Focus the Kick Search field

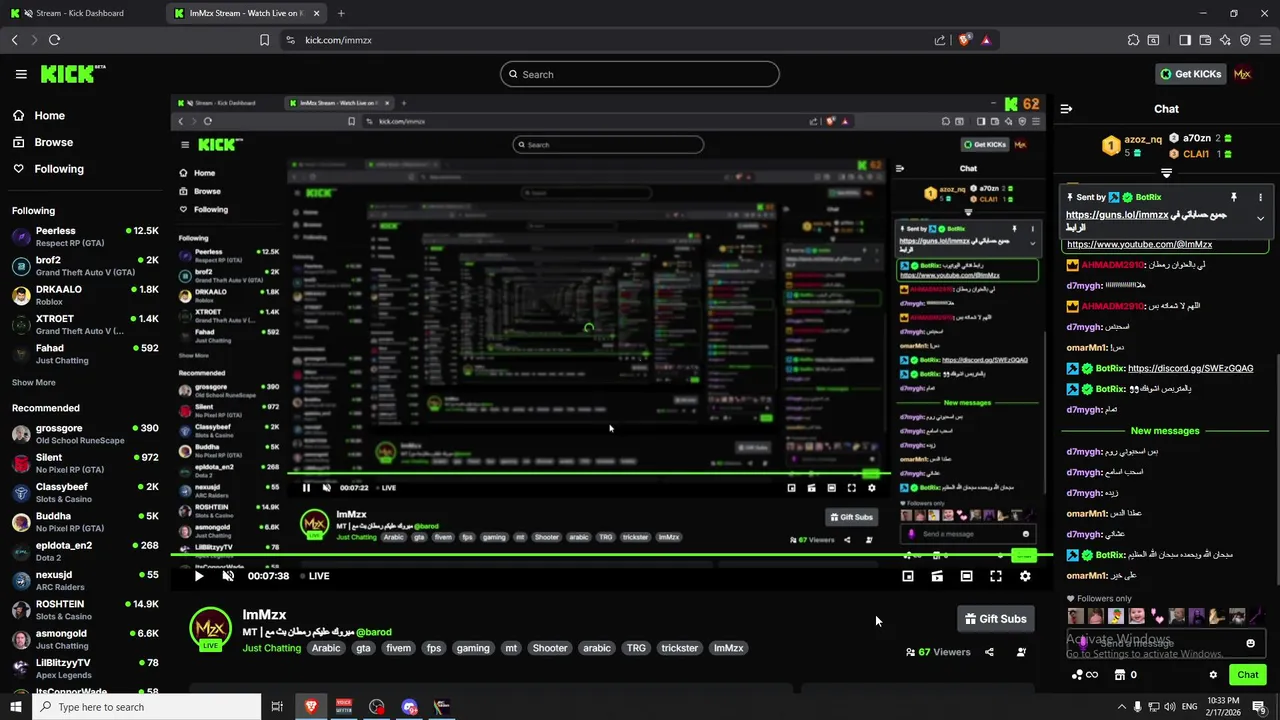[x=640, y=74]
